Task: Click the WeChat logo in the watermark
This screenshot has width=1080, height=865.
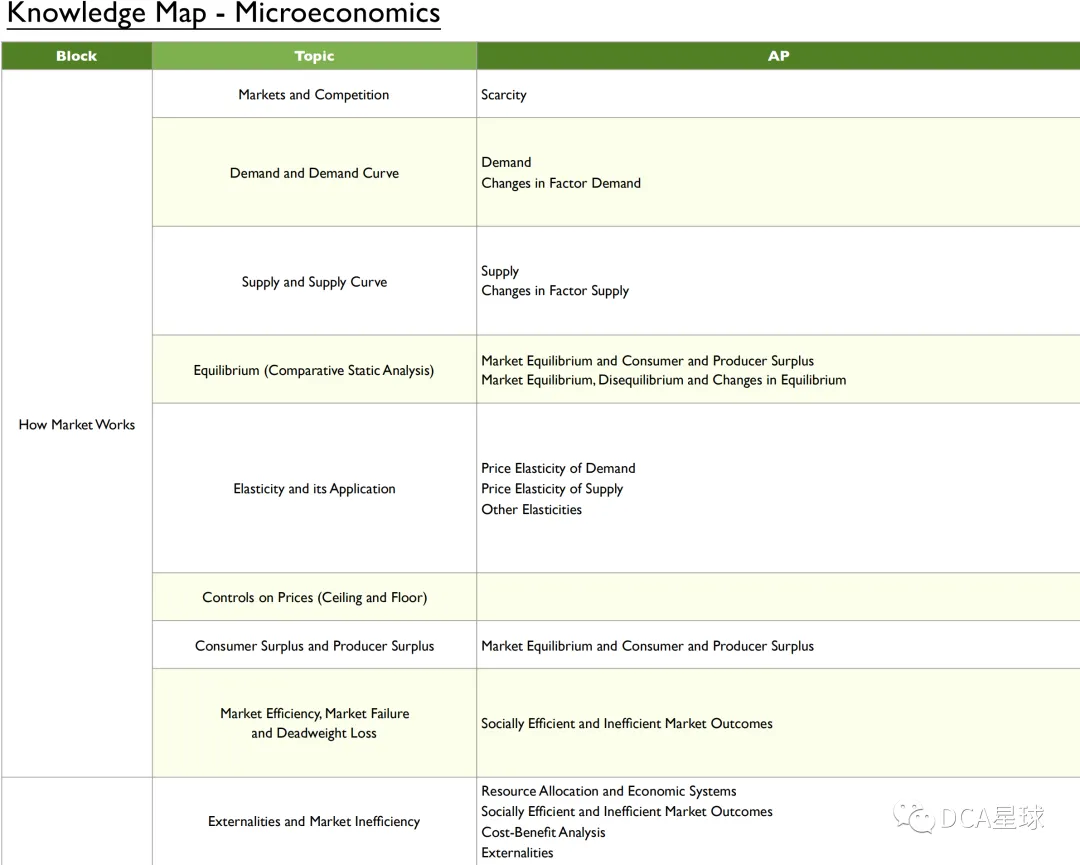Action: pyautogui.click(x=914, y=819)
